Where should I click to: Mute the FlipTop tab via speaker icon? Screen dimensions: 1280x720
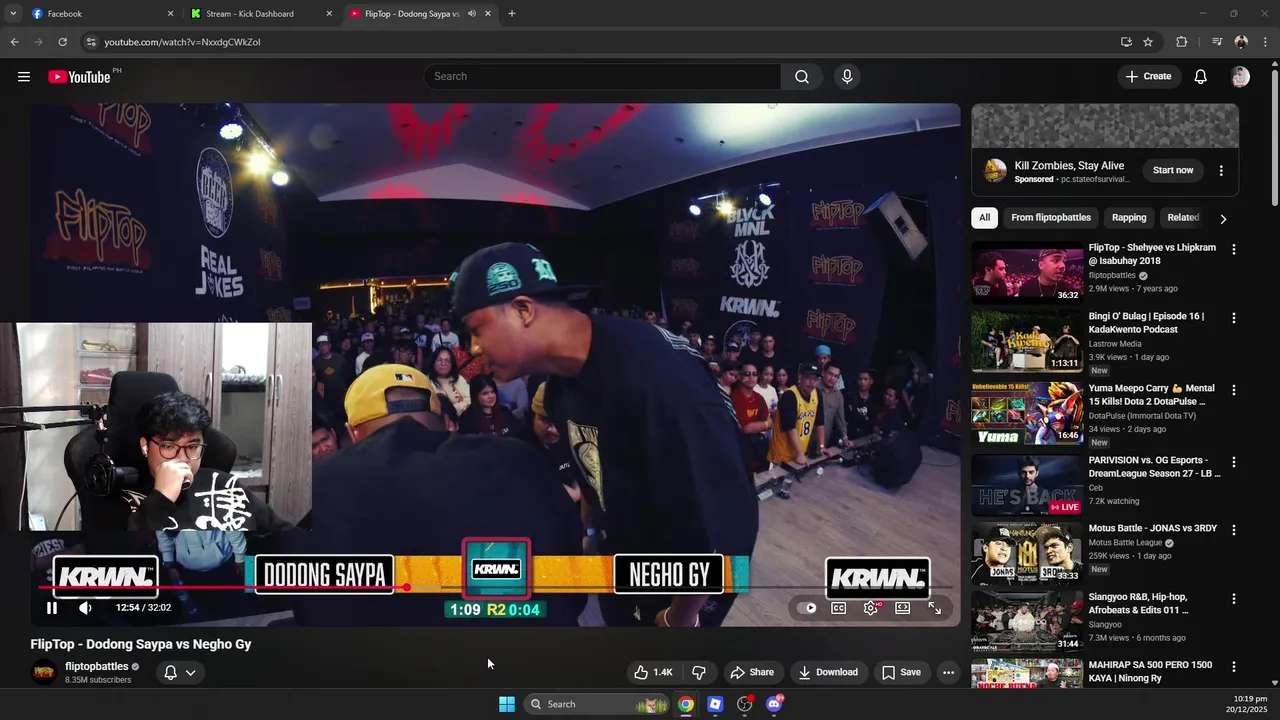(472, 14)
